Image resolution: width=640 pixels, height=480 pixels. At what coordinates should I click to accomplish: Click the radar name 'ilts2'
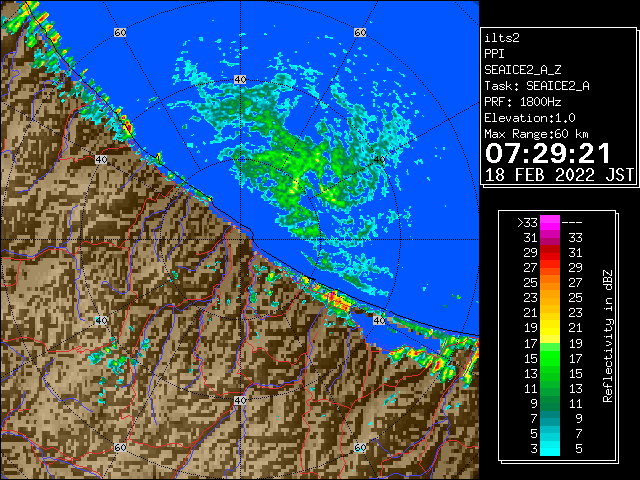tap(502, 38)
